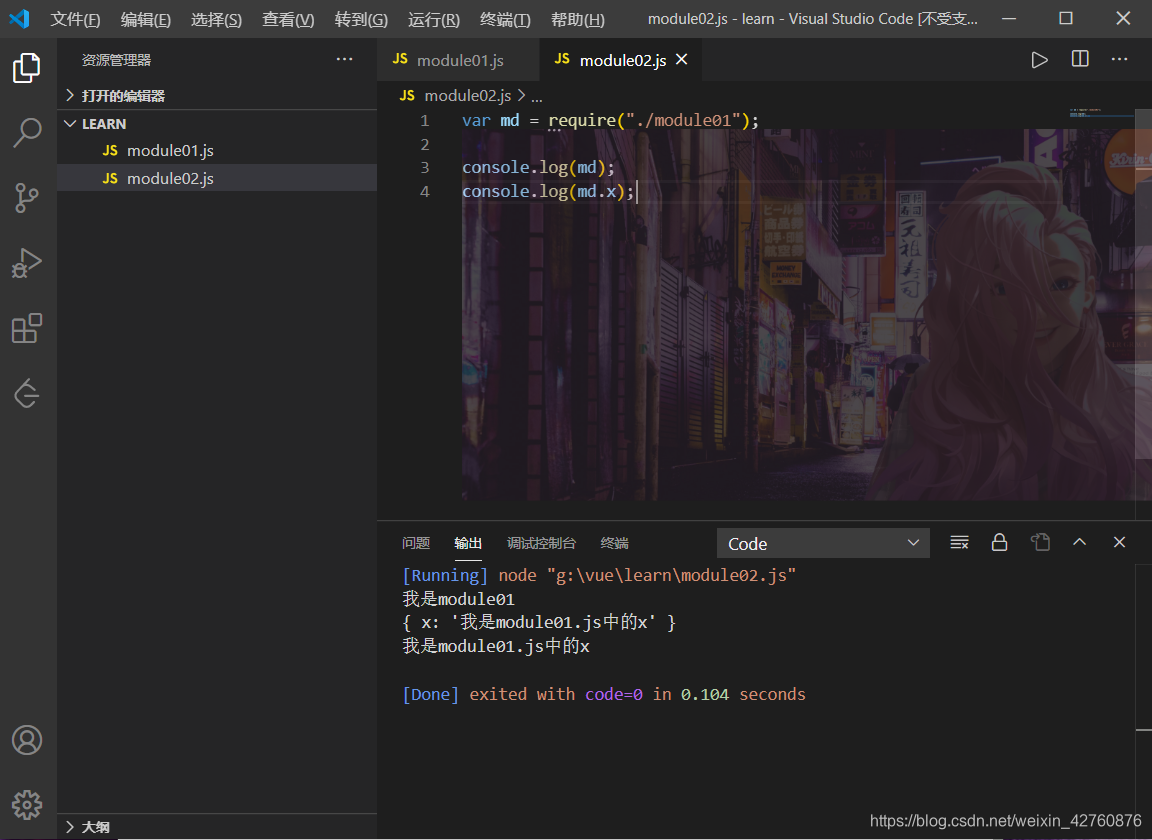1152x840 pixels.
Task: Switch to the module01.js editor tab
Action: pos(458,60)
